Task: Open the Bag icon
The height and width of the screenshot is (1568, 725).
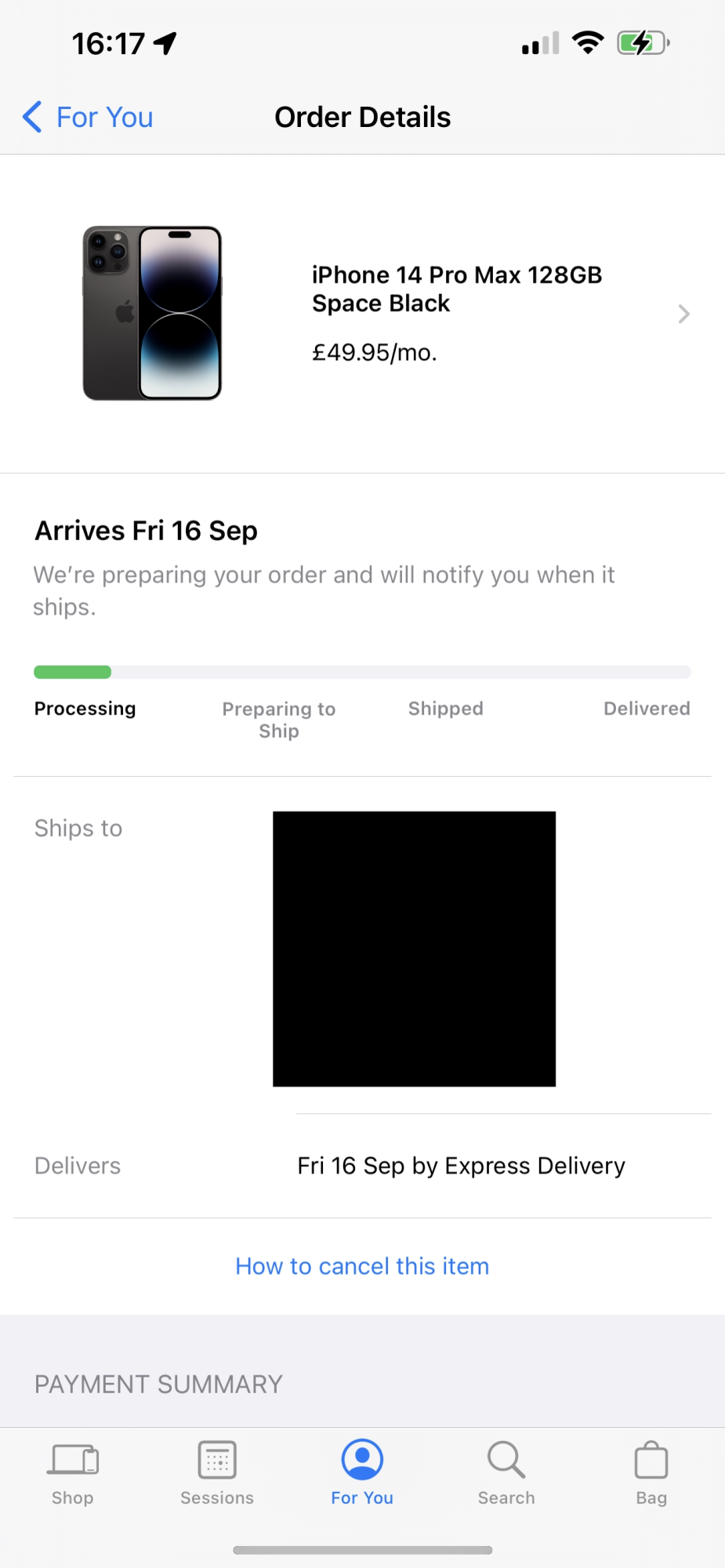Action: [651, 1460]
